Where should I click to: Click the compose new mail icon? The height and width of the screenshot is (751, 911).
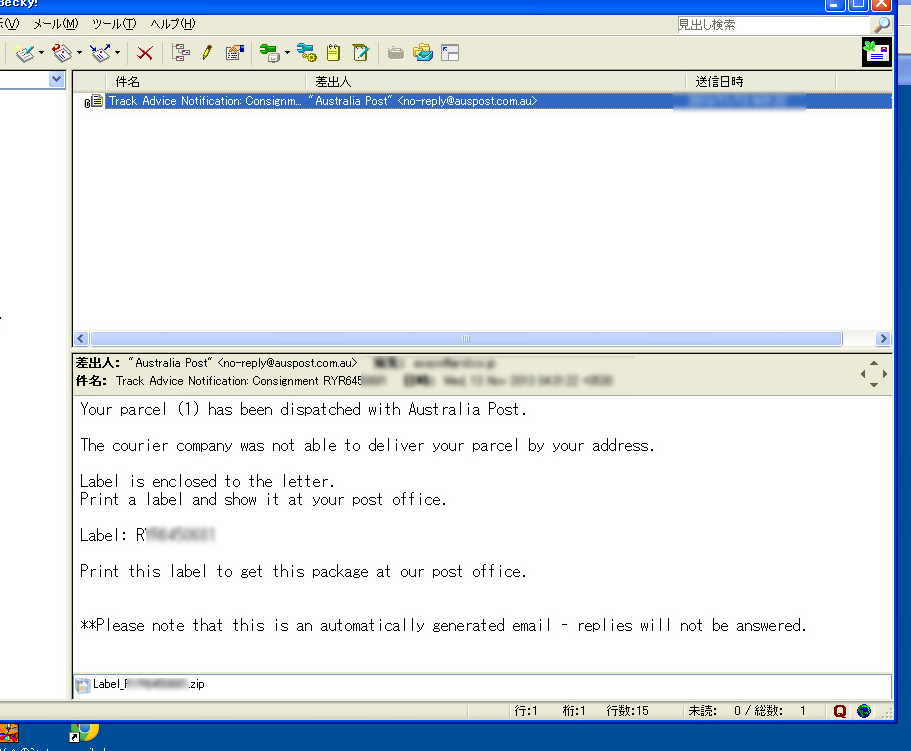(x=25, y=53)
